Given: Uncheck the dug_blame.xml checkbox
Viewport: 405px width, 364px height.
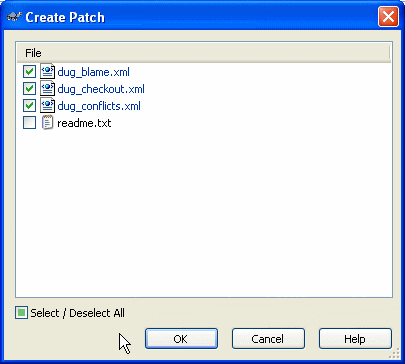Looking at the screenshot, I should pos(29,72).
